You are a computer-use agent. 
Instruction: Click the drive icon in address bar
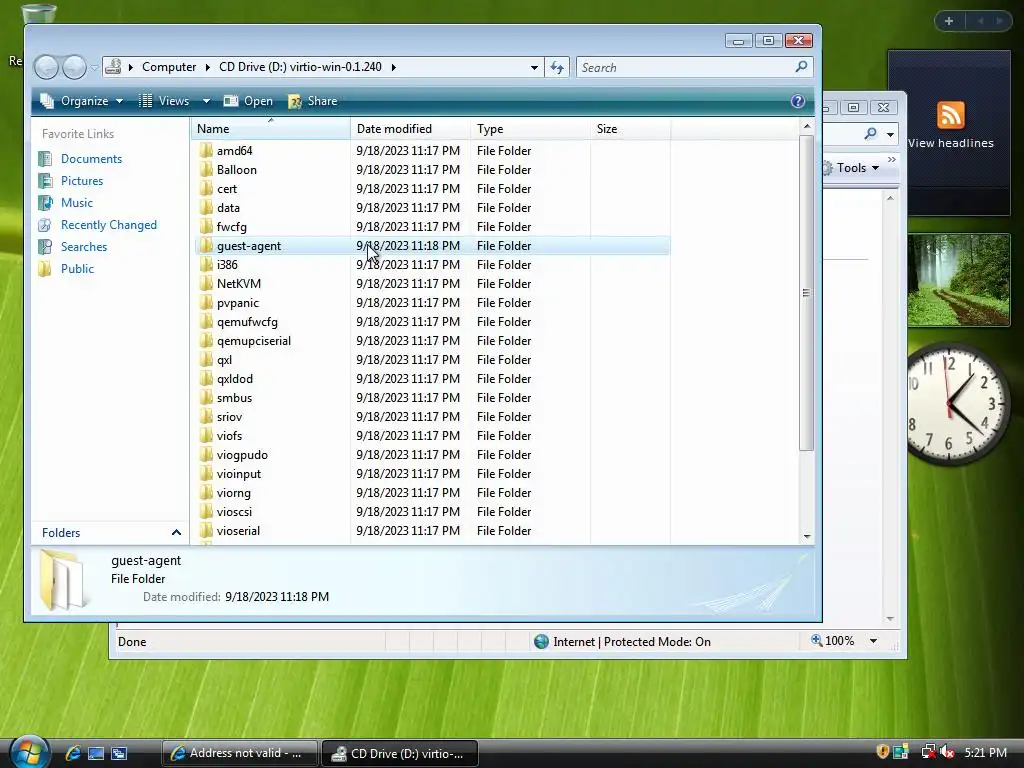(114, 67)
